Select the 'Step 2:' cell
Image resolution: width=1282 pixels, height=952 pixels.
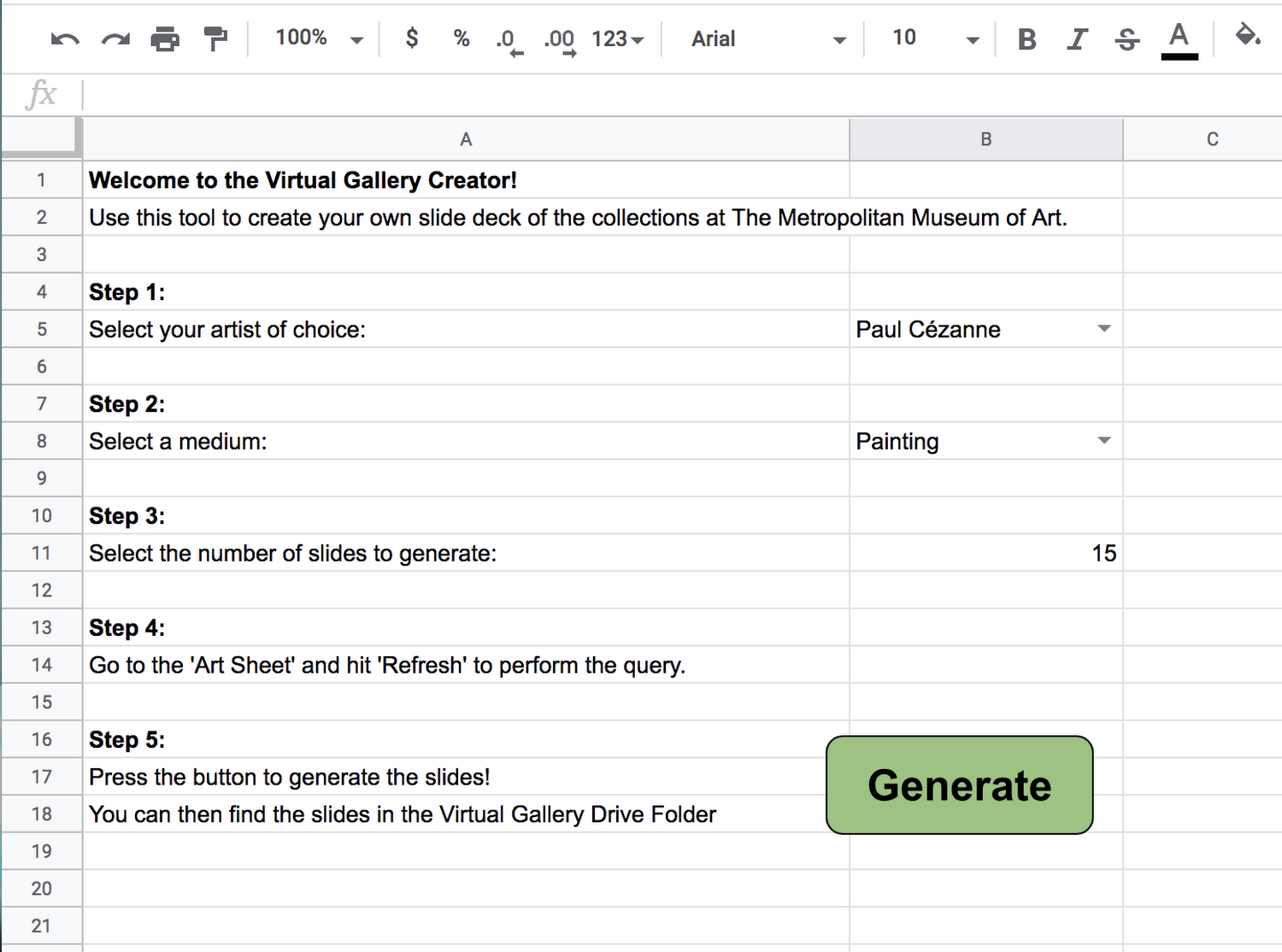466,403
